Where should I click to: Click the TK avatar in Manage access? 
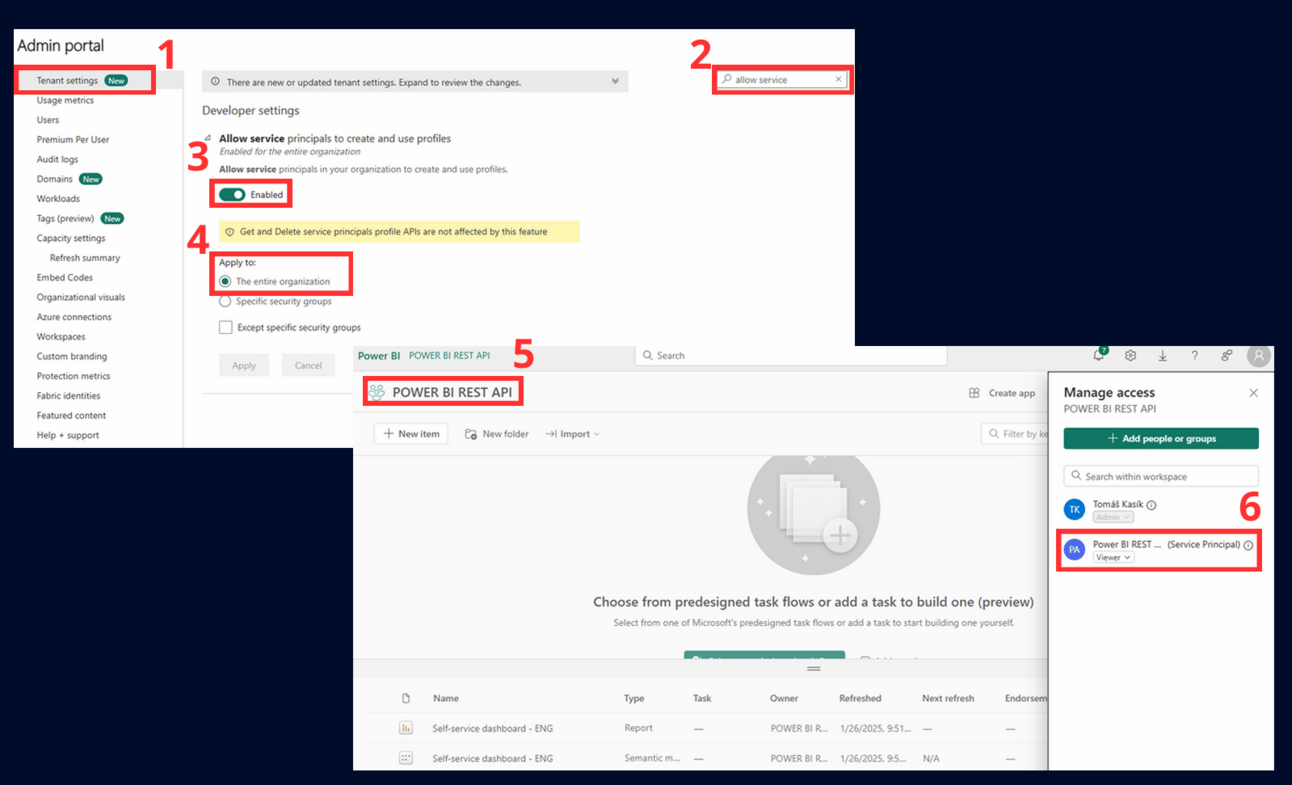pos(1074,509)
